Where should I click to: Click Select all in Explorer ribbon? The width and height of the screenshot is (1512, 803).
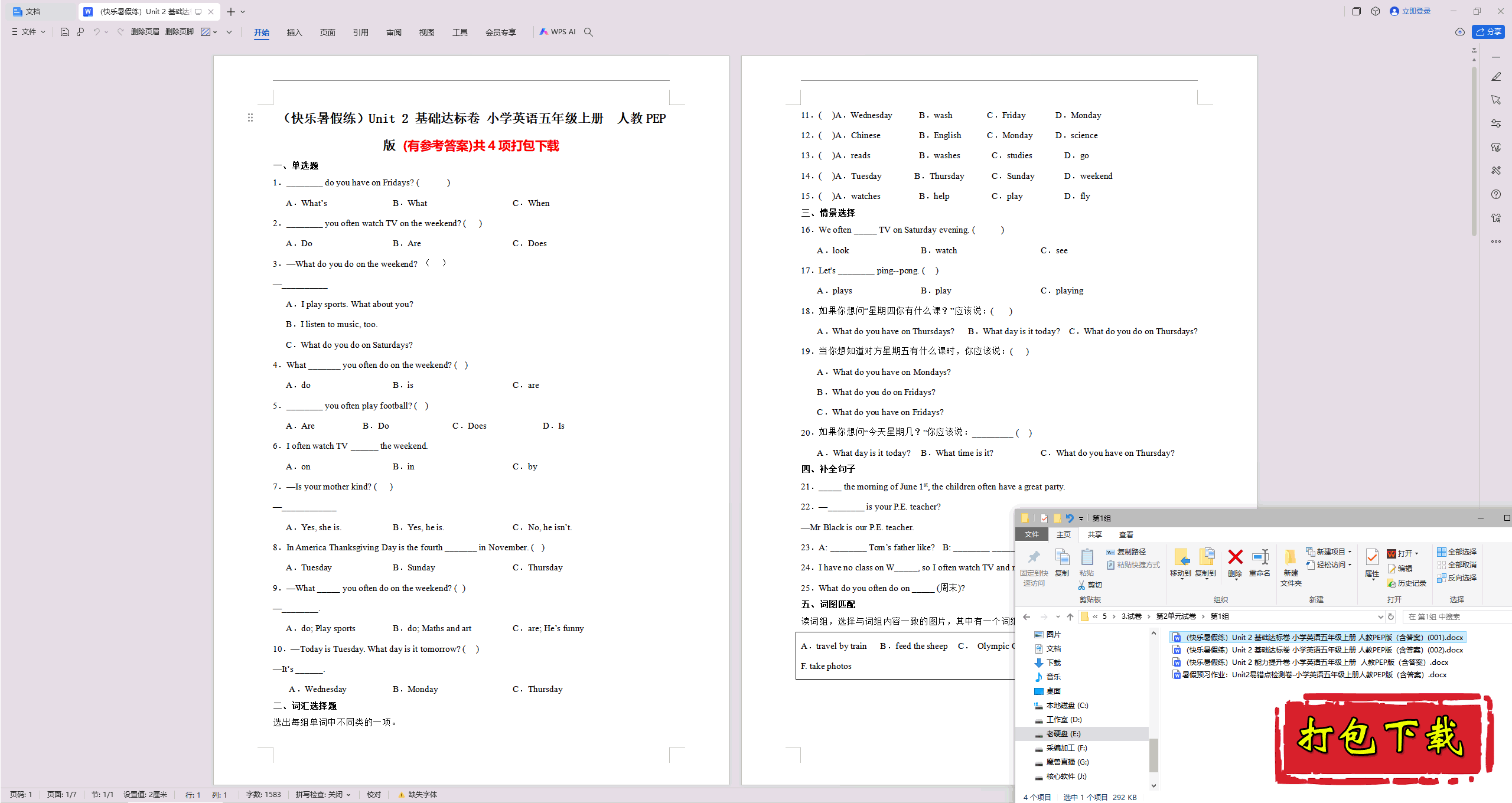tap(1457, 551)
